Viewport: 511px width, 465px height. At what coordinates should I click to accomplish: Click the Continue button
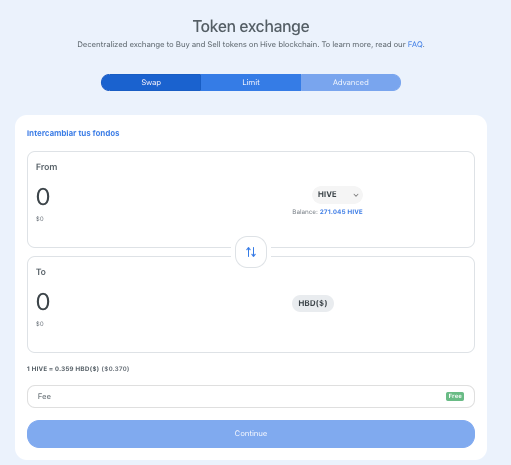pos(251,434)
